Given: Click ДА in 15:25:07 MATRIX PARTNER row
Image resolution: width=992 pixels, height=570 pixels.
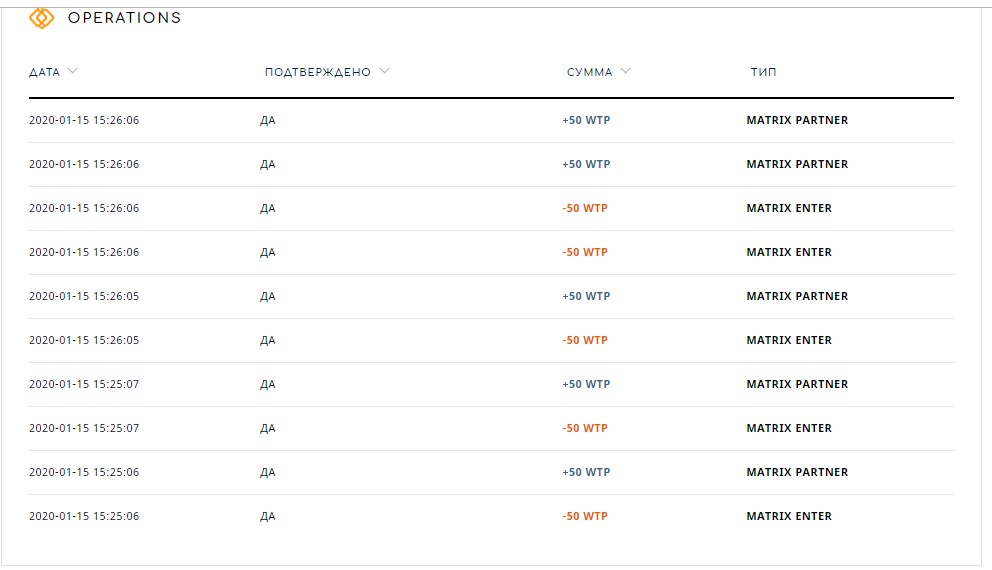Looking at the screenshot, I should (x=268, y=384).
